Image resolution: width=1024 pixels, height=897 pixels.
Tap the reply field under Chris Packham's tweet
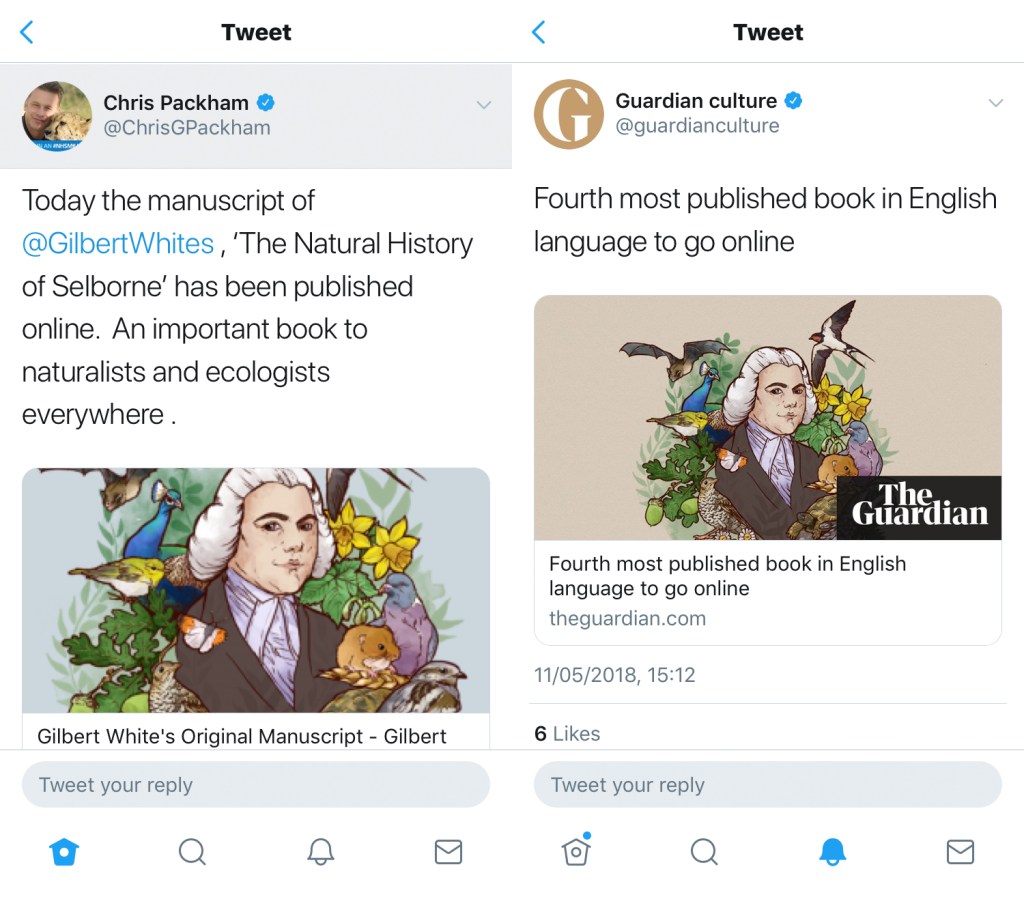[x=255, y=785]
